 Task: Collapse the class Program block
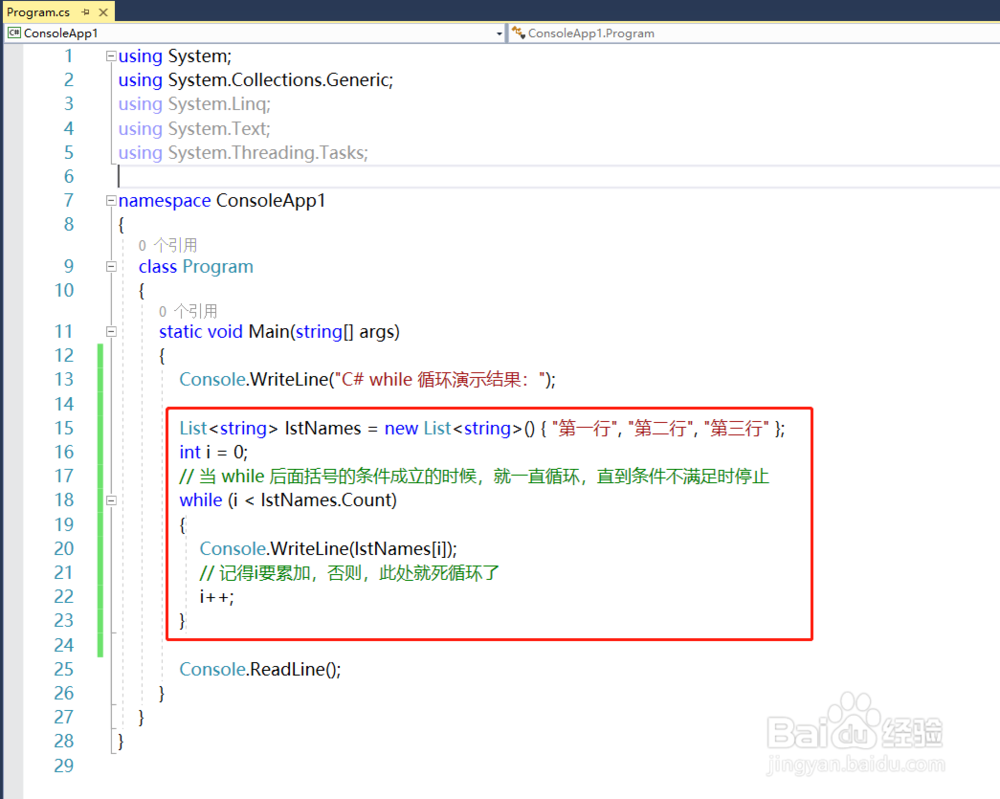[x=111, y=267]
